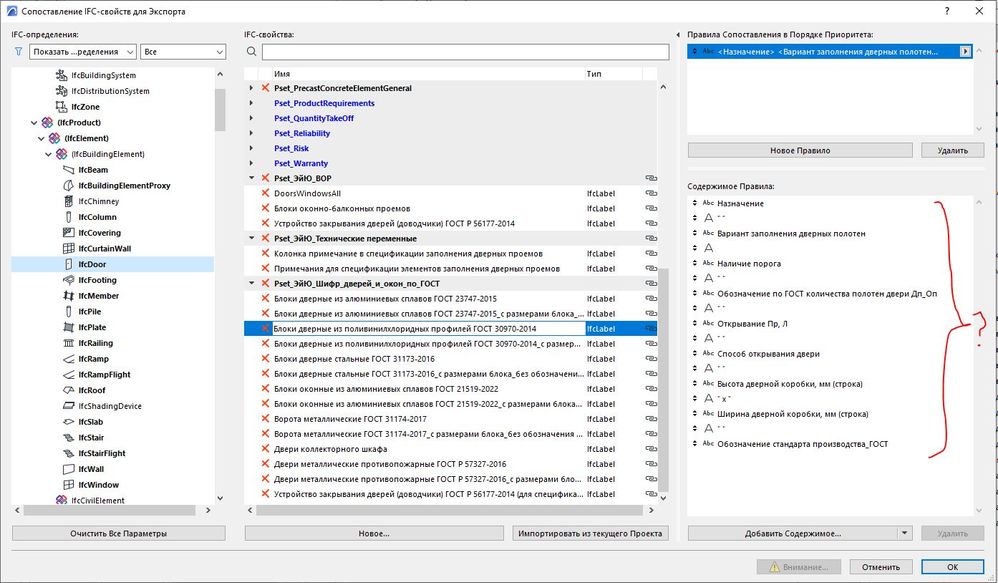Collapse Pset_ЭйЮ_Шифр_дверей_и_окон_по_ГОСТ group
This screenshot has height=583, width=998.
click(251, 283)
